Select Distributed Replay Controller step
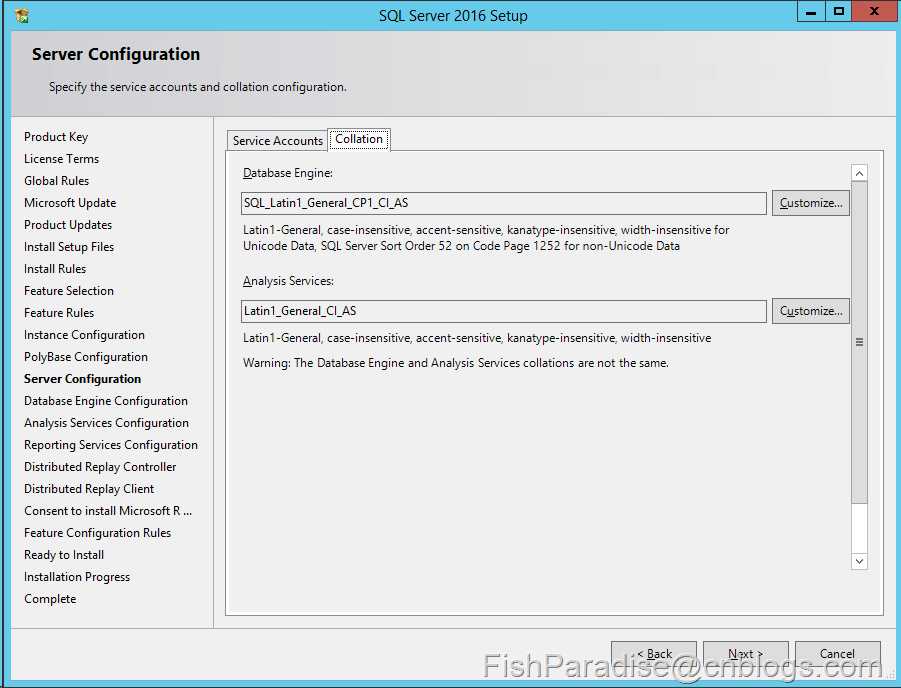This screenshot has width=901, height=688. (100, 467)
